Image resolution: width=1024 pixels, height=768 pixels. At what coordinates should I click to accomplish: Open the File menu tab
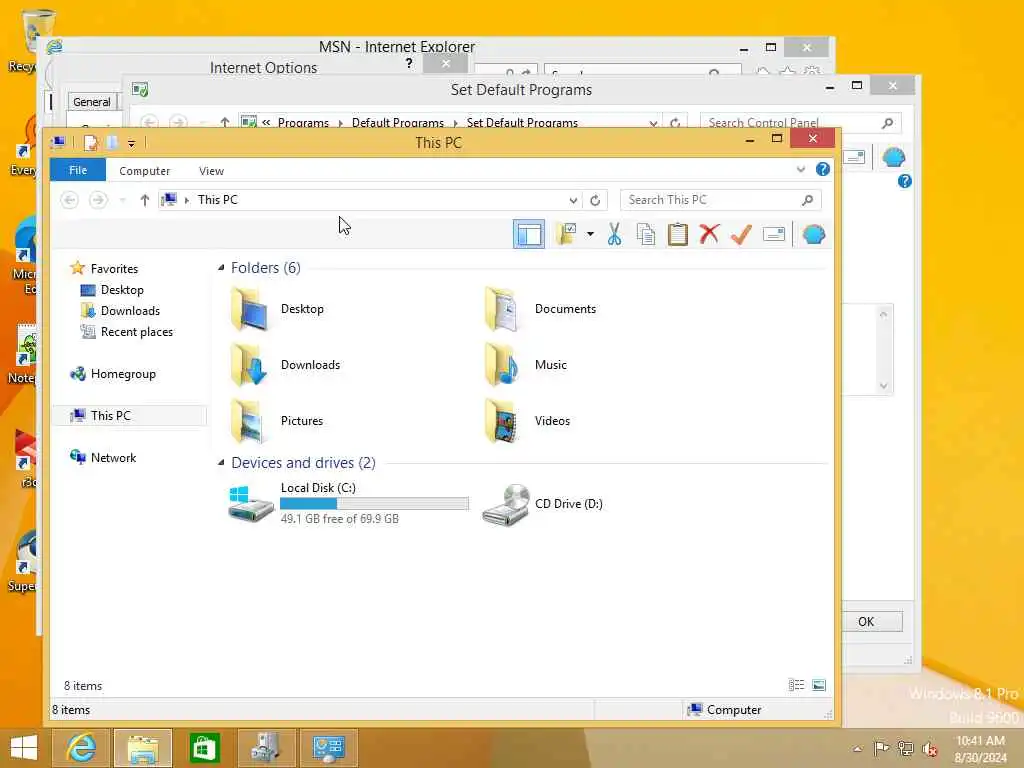click(78, 170)
